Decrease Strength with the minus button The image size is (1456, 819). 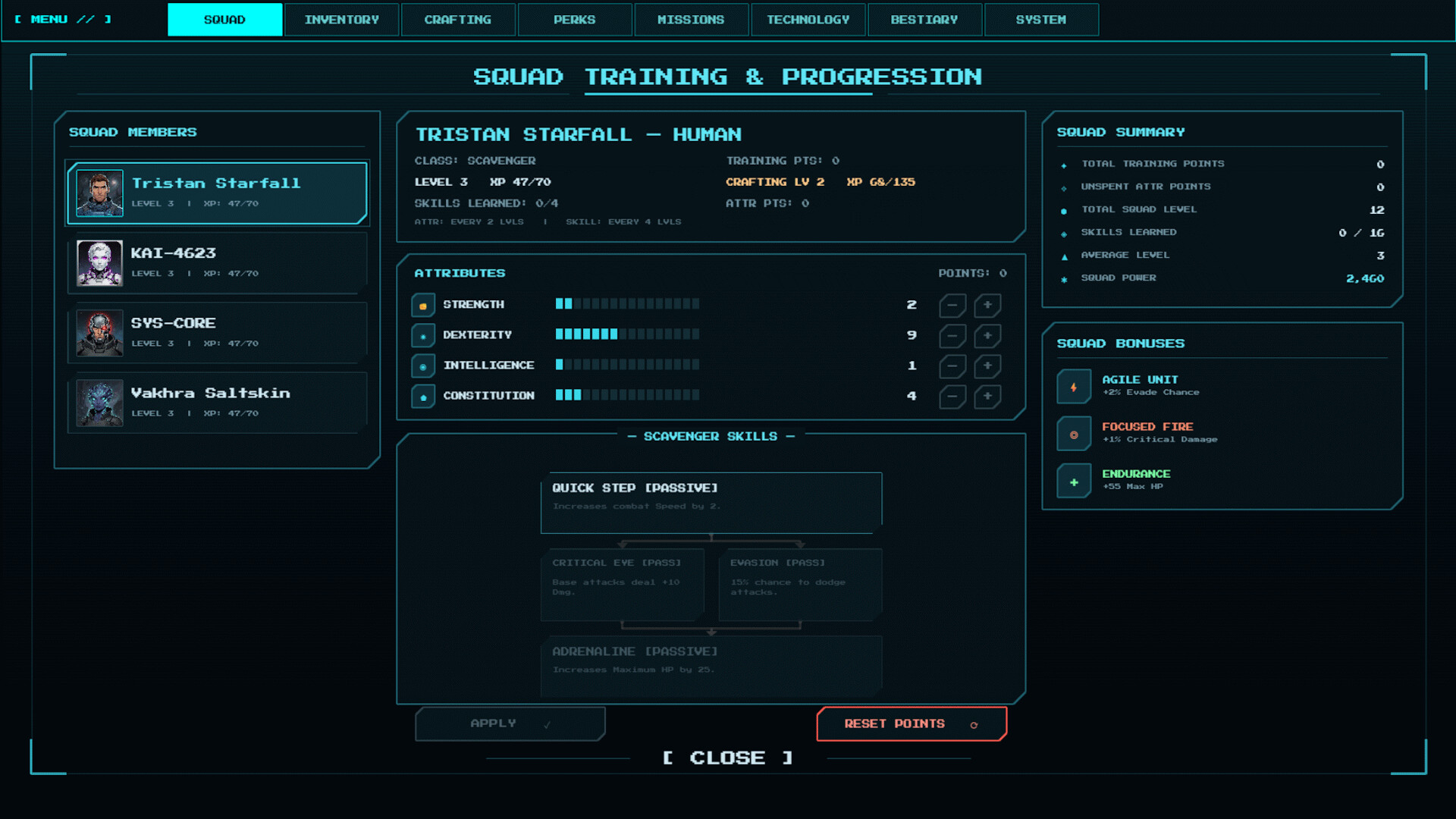pyautogui.click(x=952, y=306)
